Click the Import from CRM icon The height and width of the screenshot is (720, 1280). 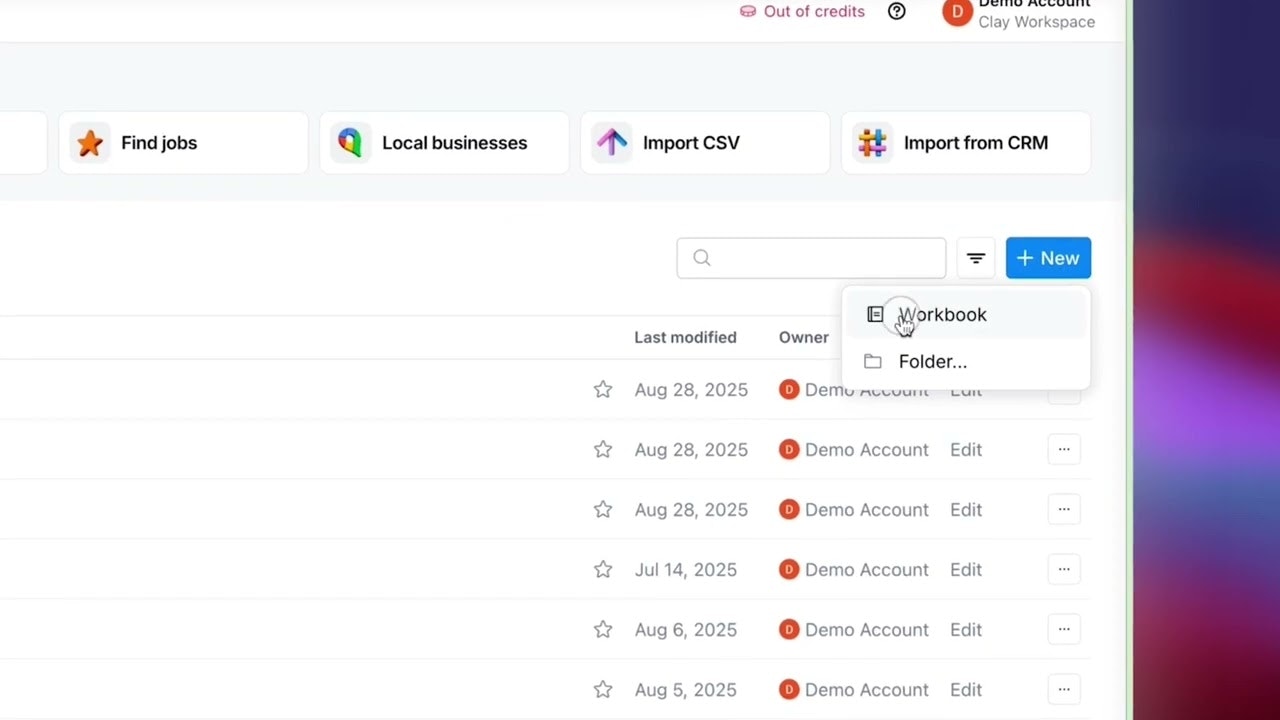pos(872,143)
